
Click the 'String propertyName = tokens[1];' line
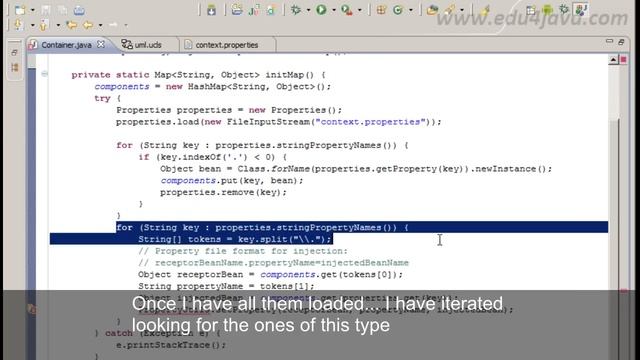coord(226,286)
